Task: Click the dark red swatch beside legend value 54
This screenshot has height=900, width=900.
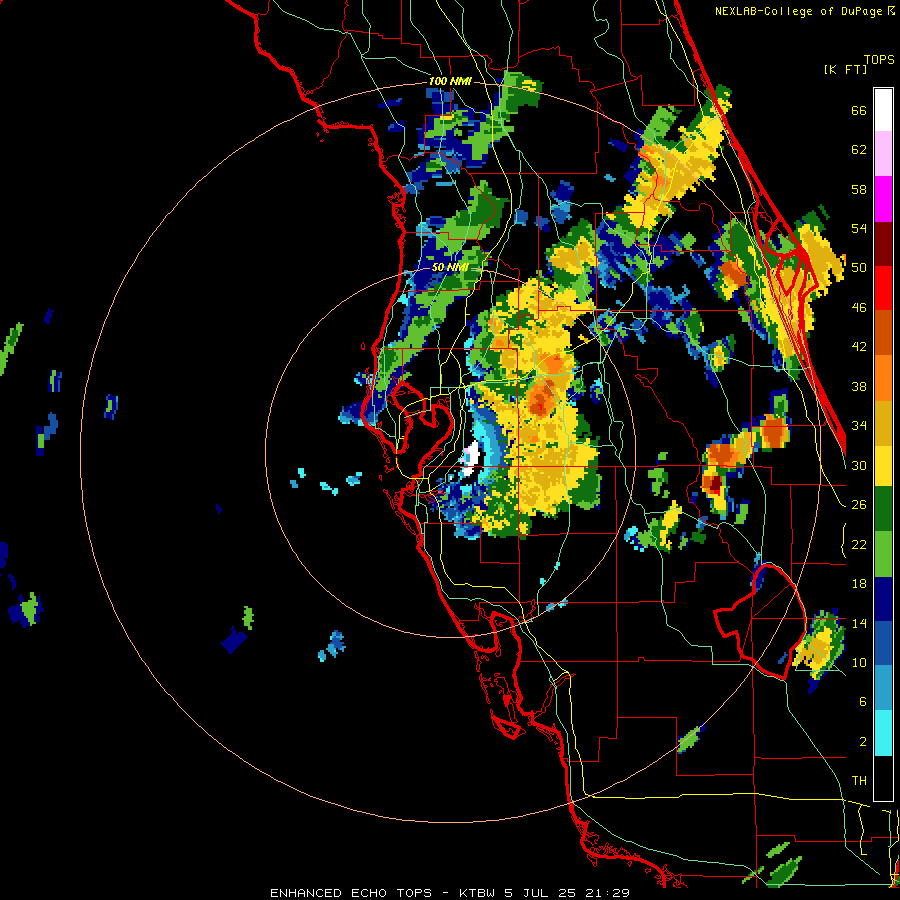Action: [x=883, y=244]
